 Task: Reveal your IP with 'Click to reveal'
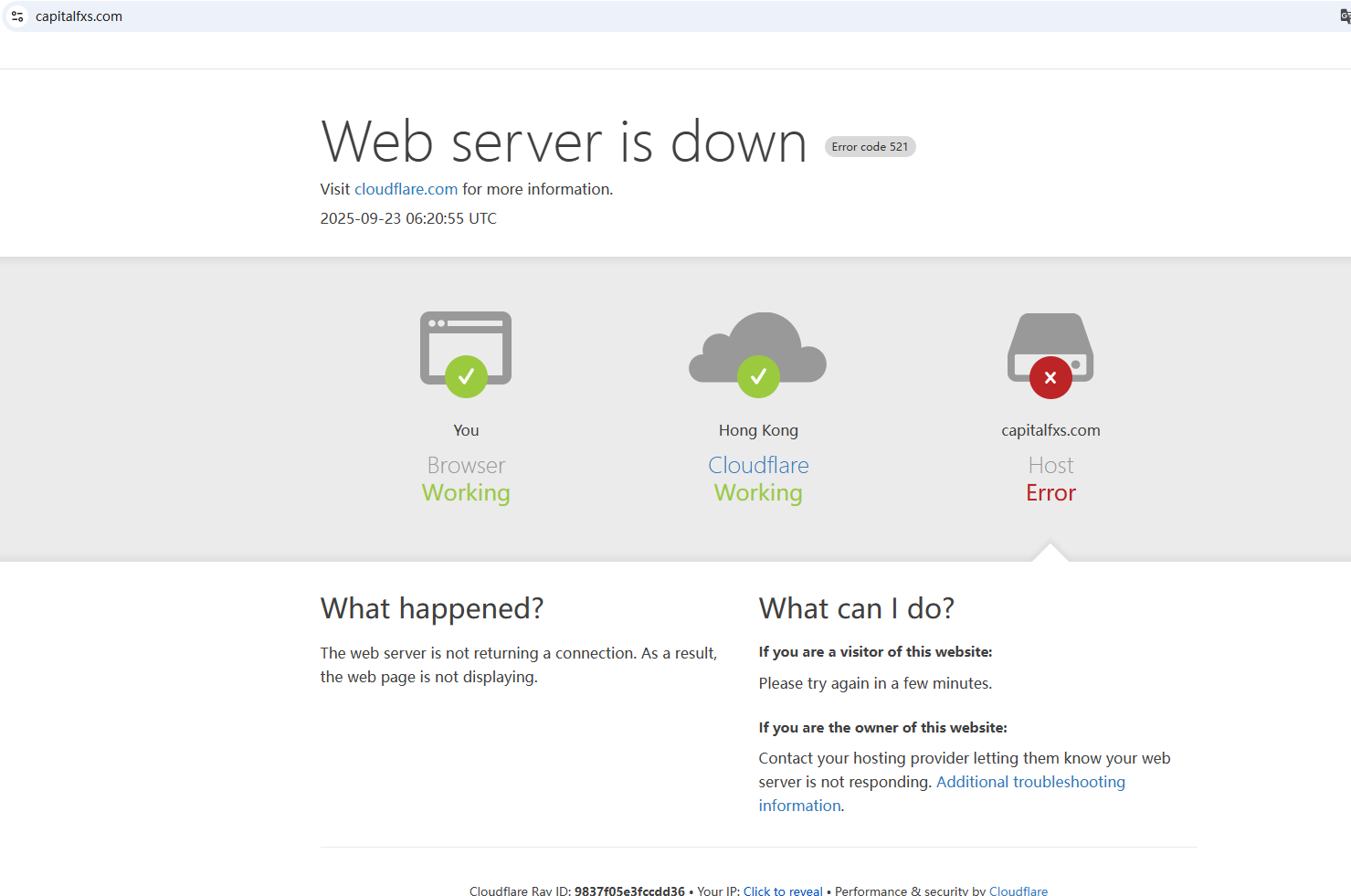(x=783, y=891)
